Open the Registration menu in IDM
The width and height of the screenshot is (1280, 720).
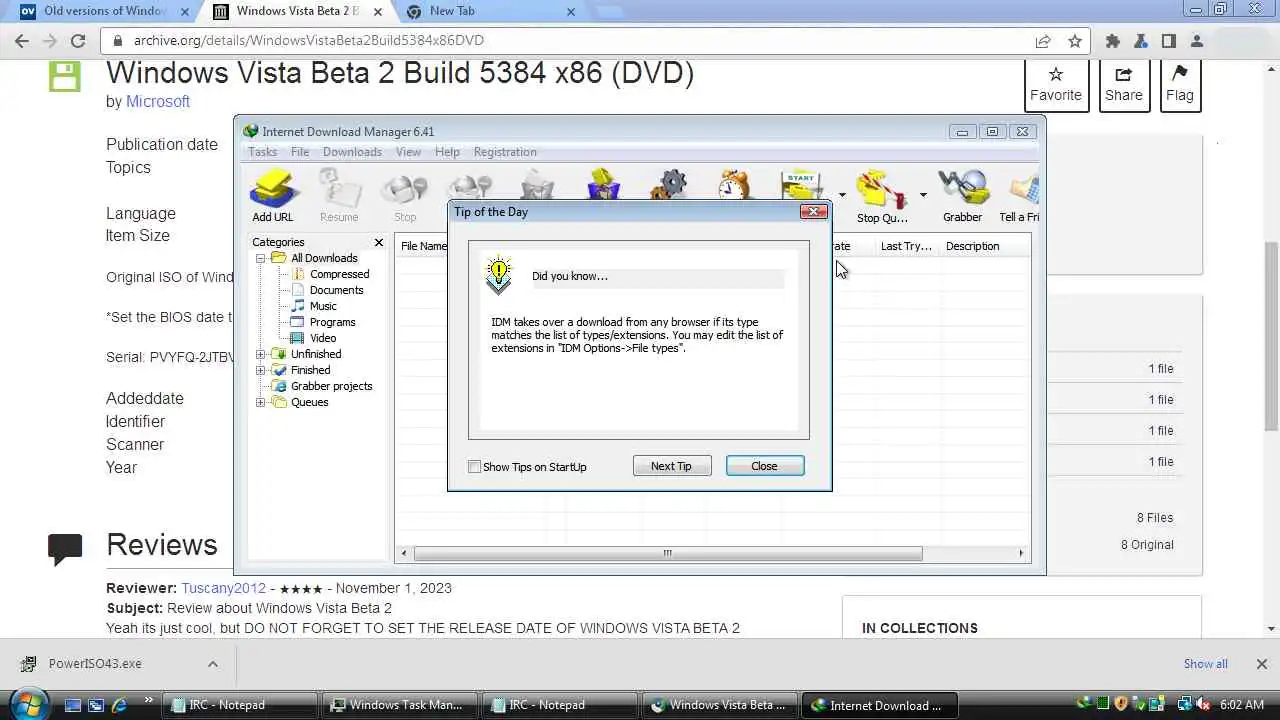pos(505,152)
